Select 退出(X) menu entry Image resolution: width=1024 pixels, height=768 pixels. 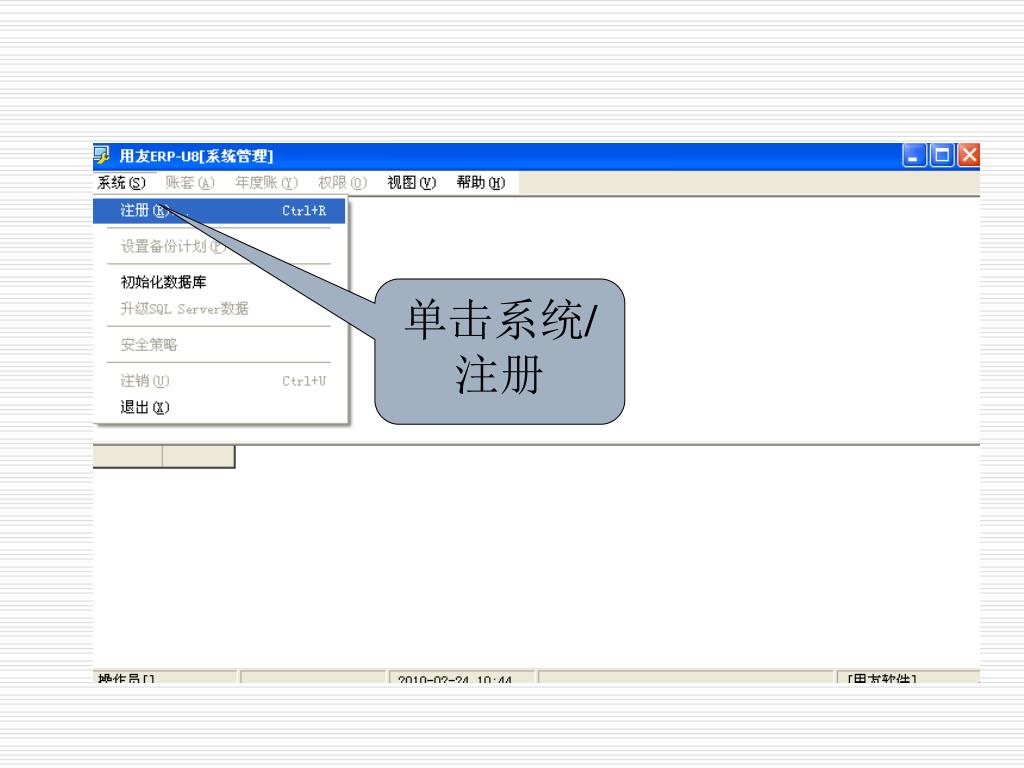(219, 408)
